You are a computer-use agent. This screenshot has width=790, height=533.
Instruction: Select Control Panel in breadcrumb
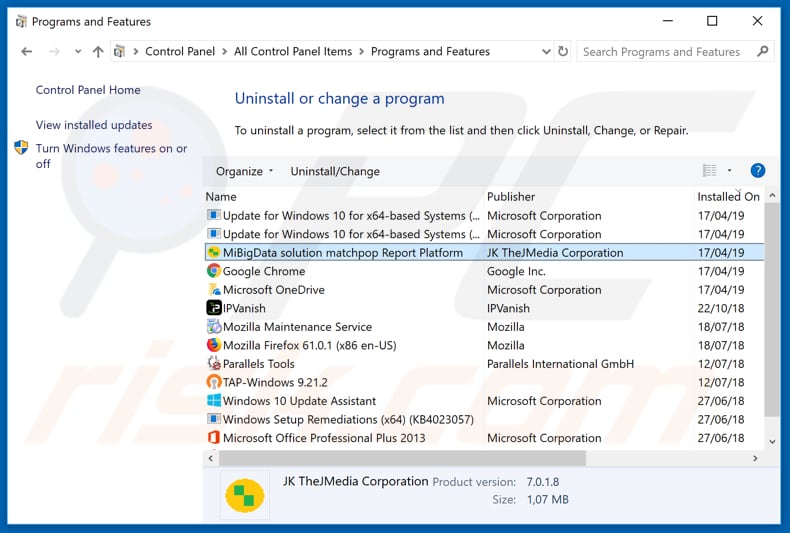point(180,51)
